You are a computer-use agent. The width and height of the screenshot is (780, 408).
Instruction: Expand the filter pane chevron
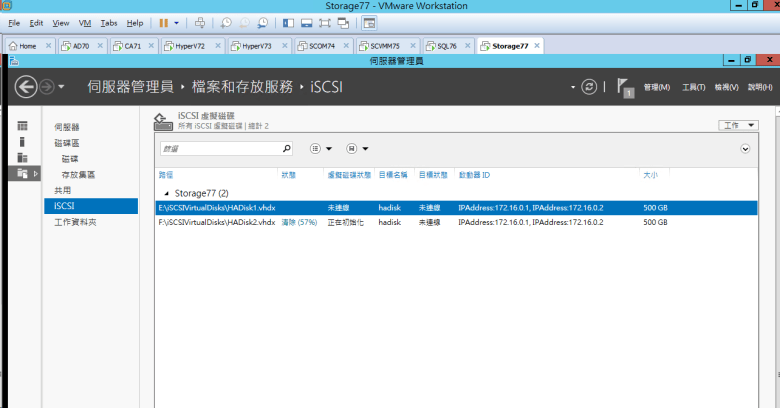point(745,148)
